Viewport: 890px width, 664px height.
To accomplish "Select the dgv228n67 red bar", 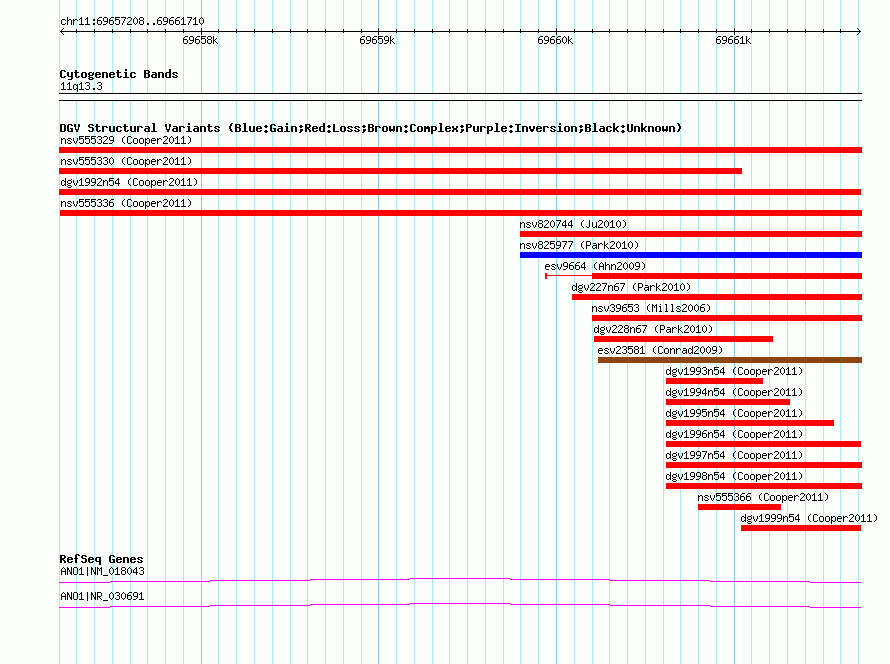I will (683, 339).
